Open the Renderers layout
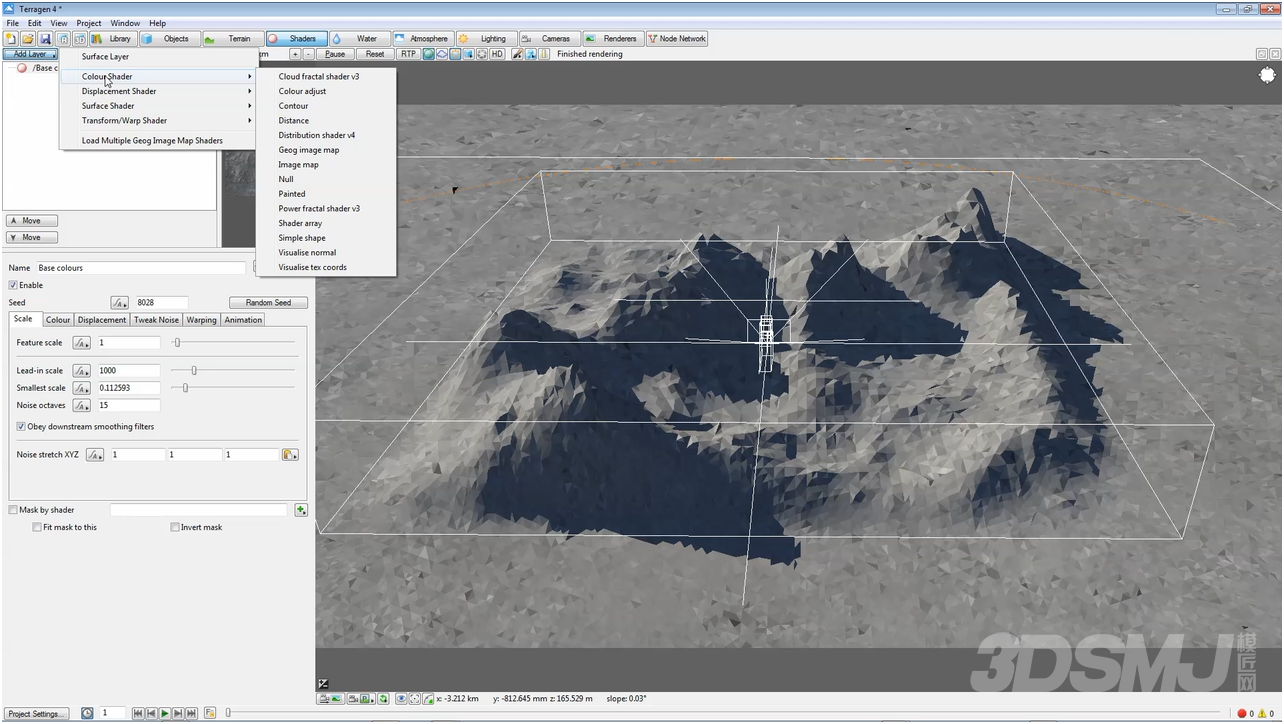1284x724 pixels. [x=613, y=39]
